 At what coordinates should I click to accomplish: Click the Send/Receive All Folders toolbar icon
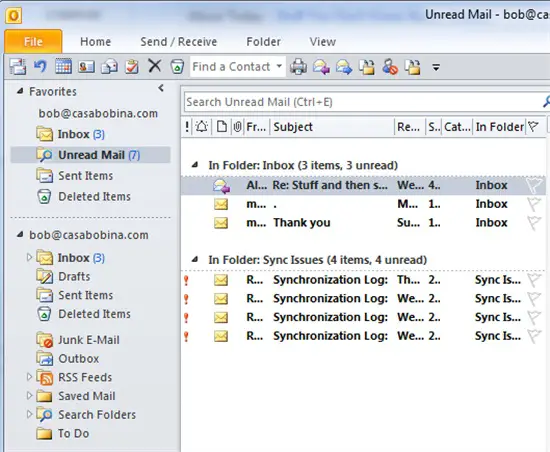point(18,67)
